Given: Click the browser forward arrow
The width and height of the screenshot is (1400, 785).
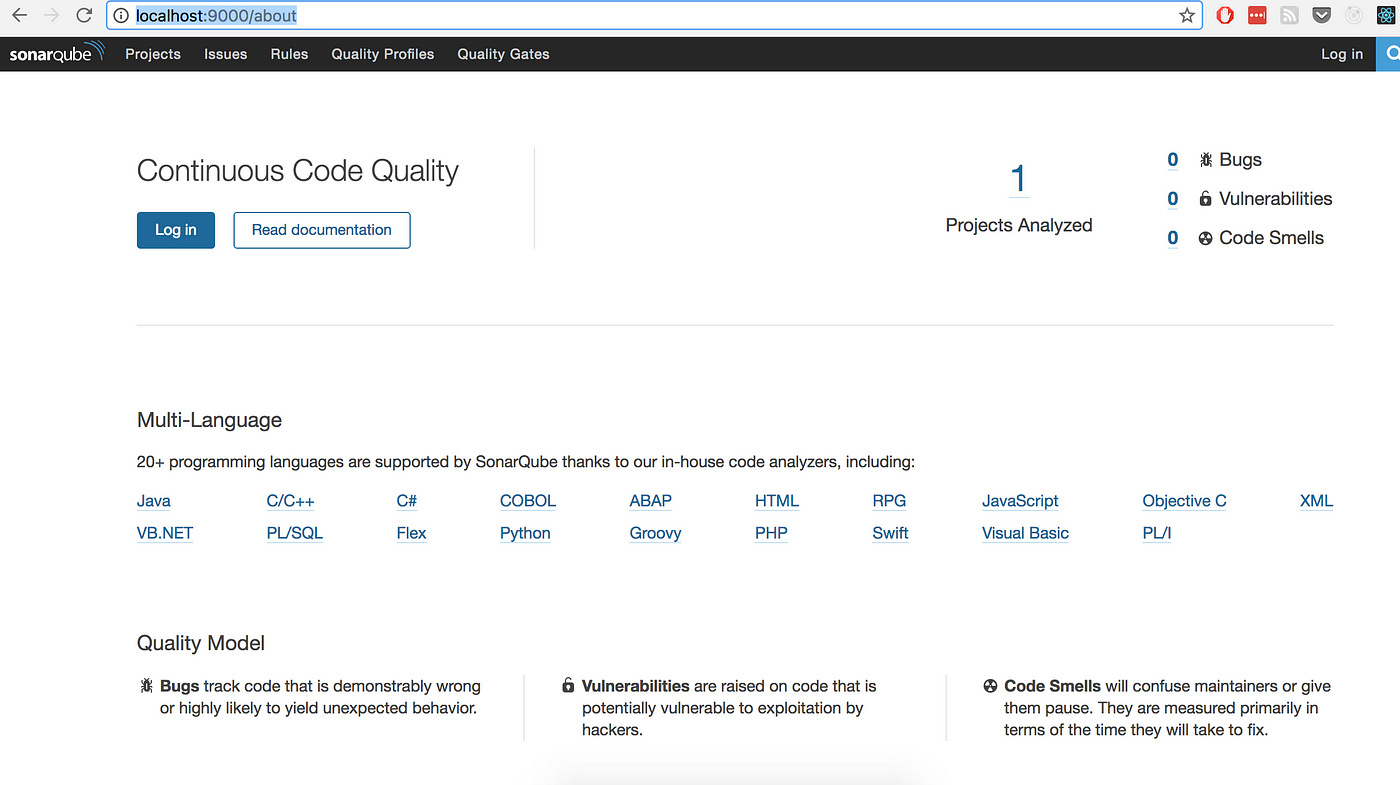Looking at the screenshot, I should click(52, 15).
